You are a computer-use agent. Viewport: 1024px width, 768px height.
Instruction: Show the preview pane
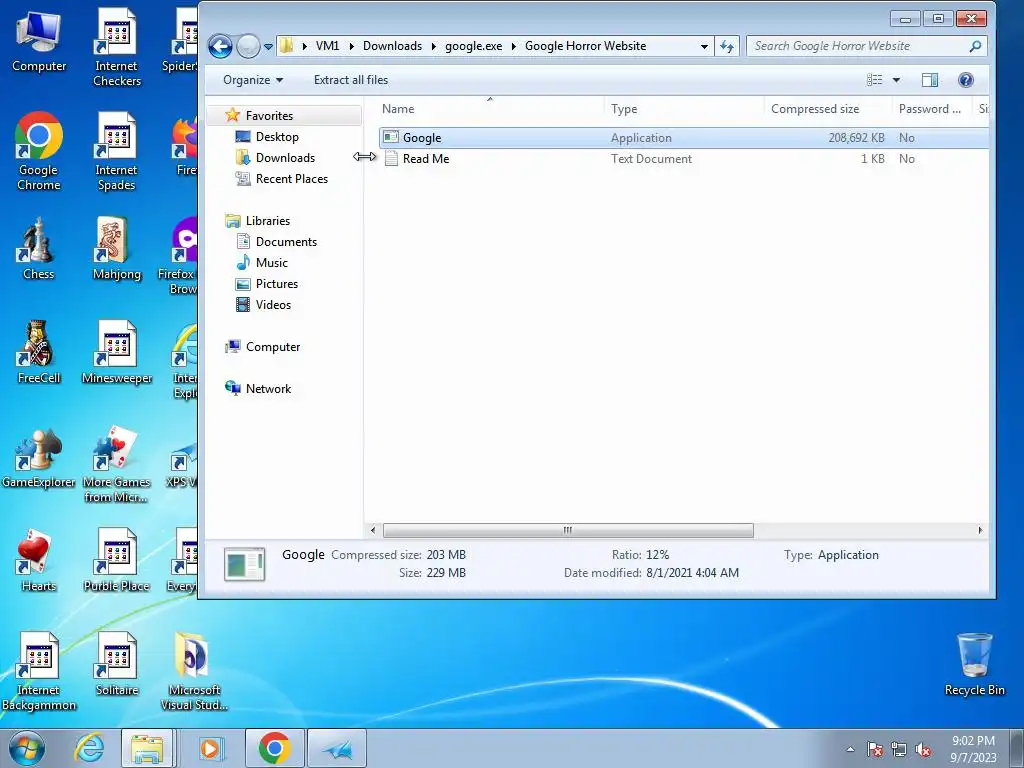click(930, 80)
